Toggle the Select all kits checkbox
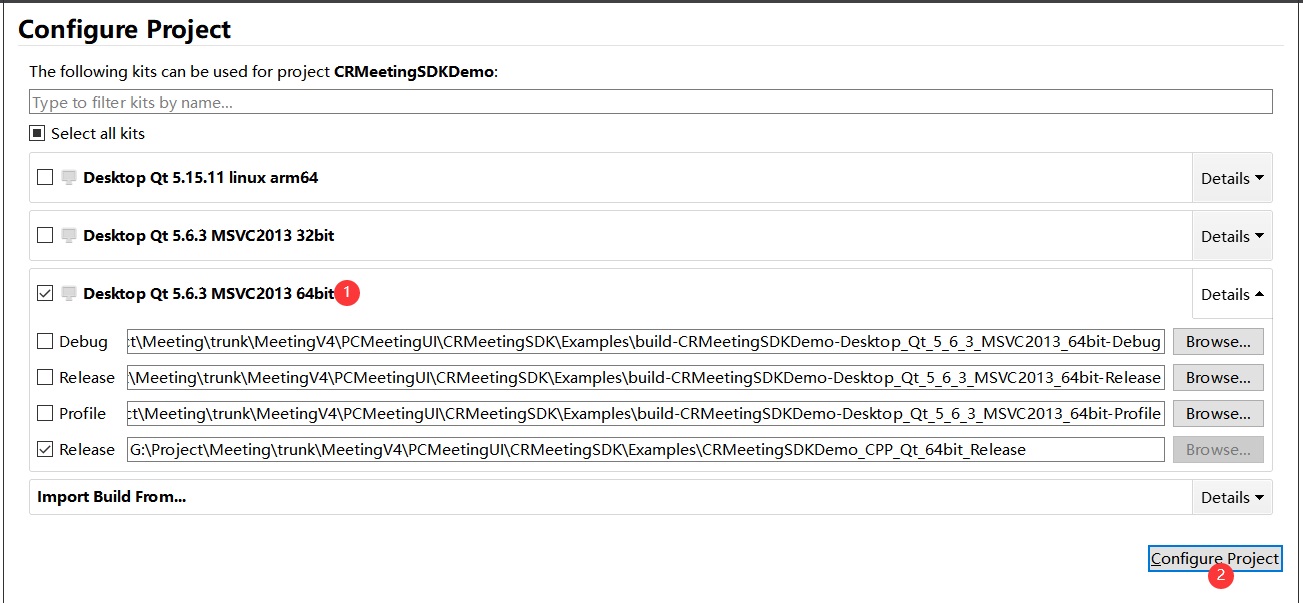Screen dimensions: 1303x603 point(37,133)
